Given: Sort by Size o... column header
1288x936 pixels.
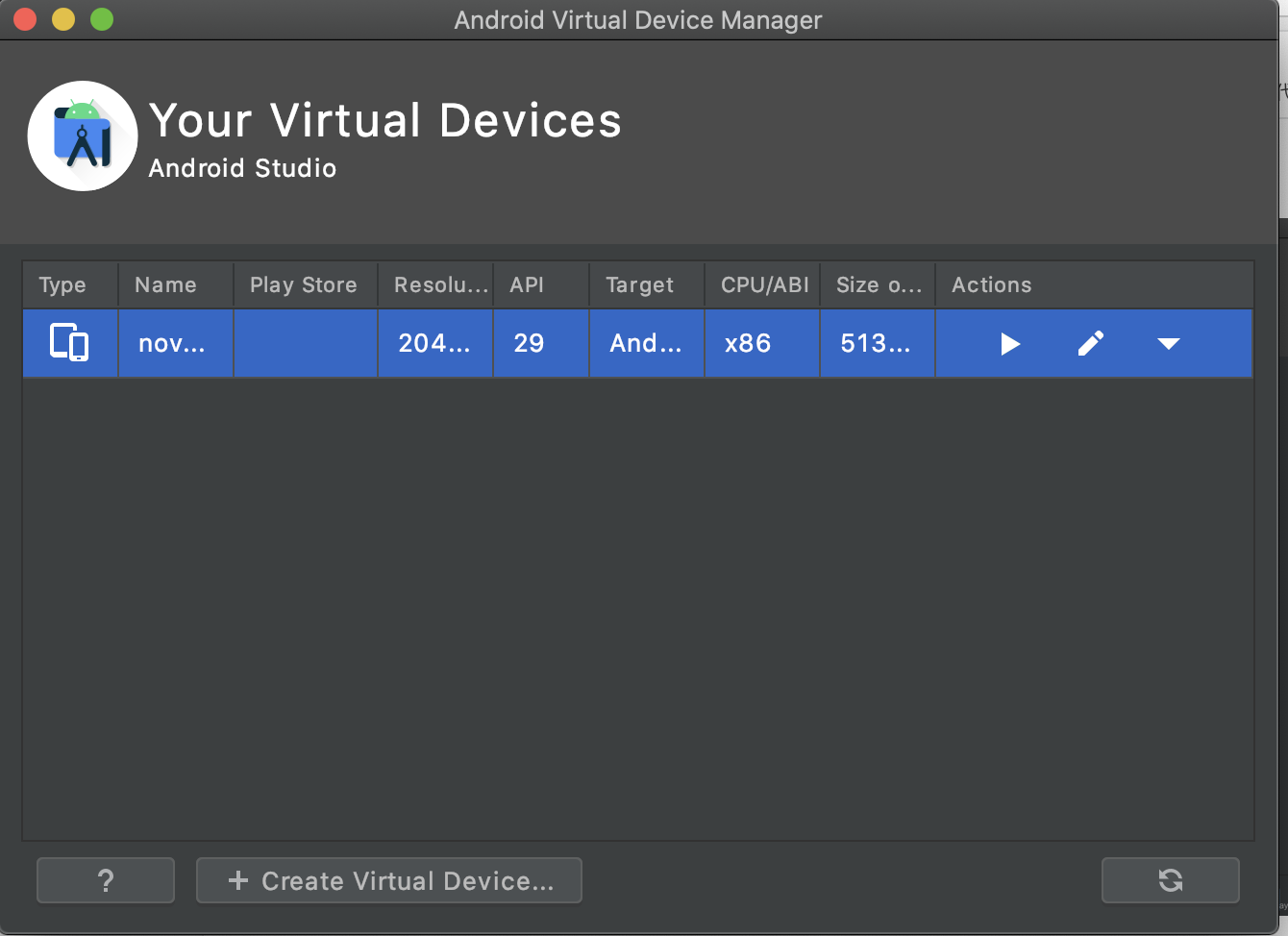Looking at the screenshot, I should click(878, 285).
